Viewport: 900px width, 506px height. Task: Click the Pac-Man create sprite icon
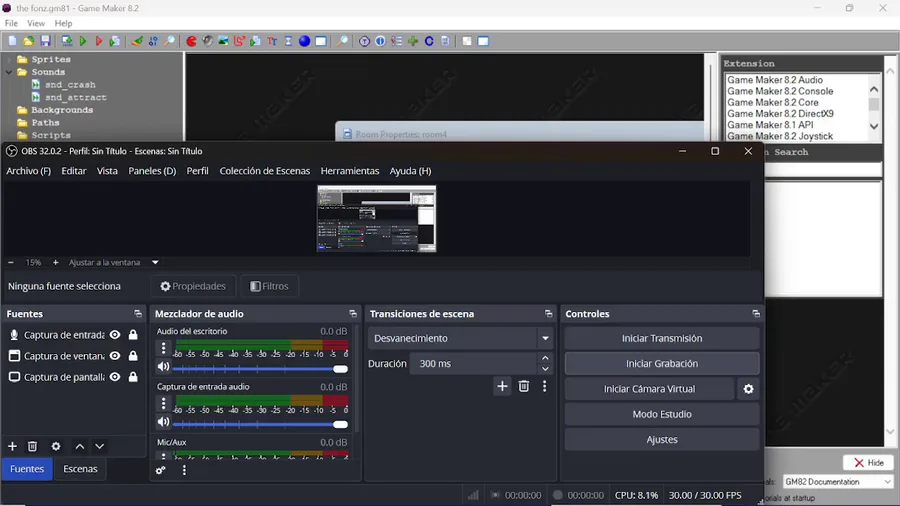pos(192,41)
